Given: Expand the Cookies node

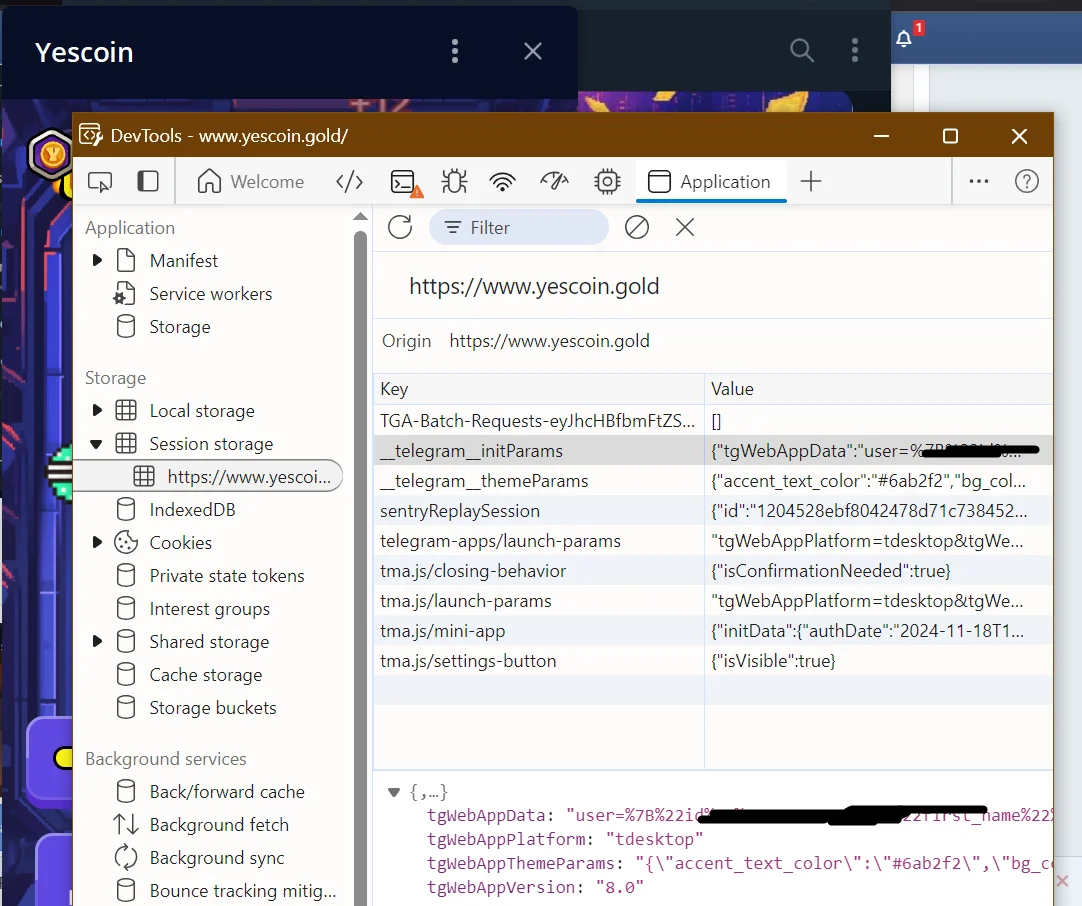Looking at the screenshot, I should coord(97,542).
